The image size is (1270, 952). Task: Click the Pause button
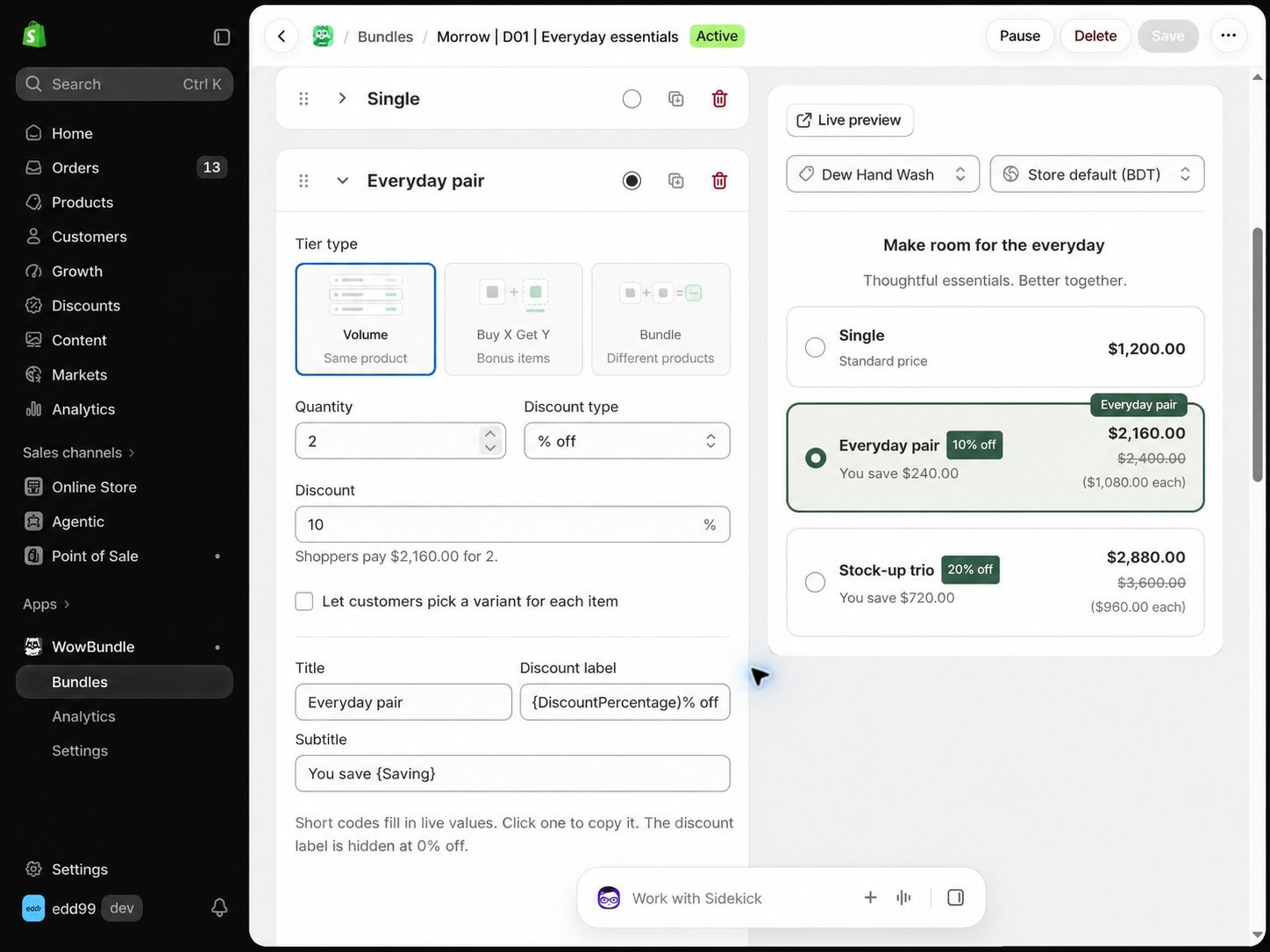coord(1019,36)
